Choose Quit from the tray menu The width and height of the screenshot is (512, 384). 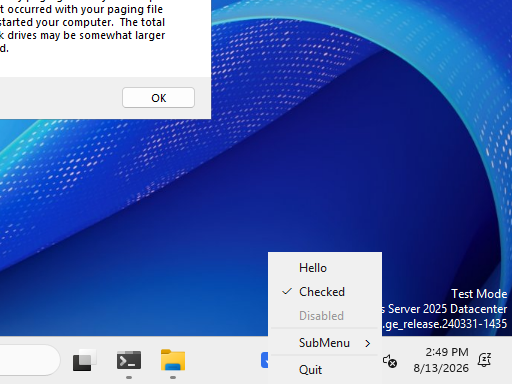(325, 370)
